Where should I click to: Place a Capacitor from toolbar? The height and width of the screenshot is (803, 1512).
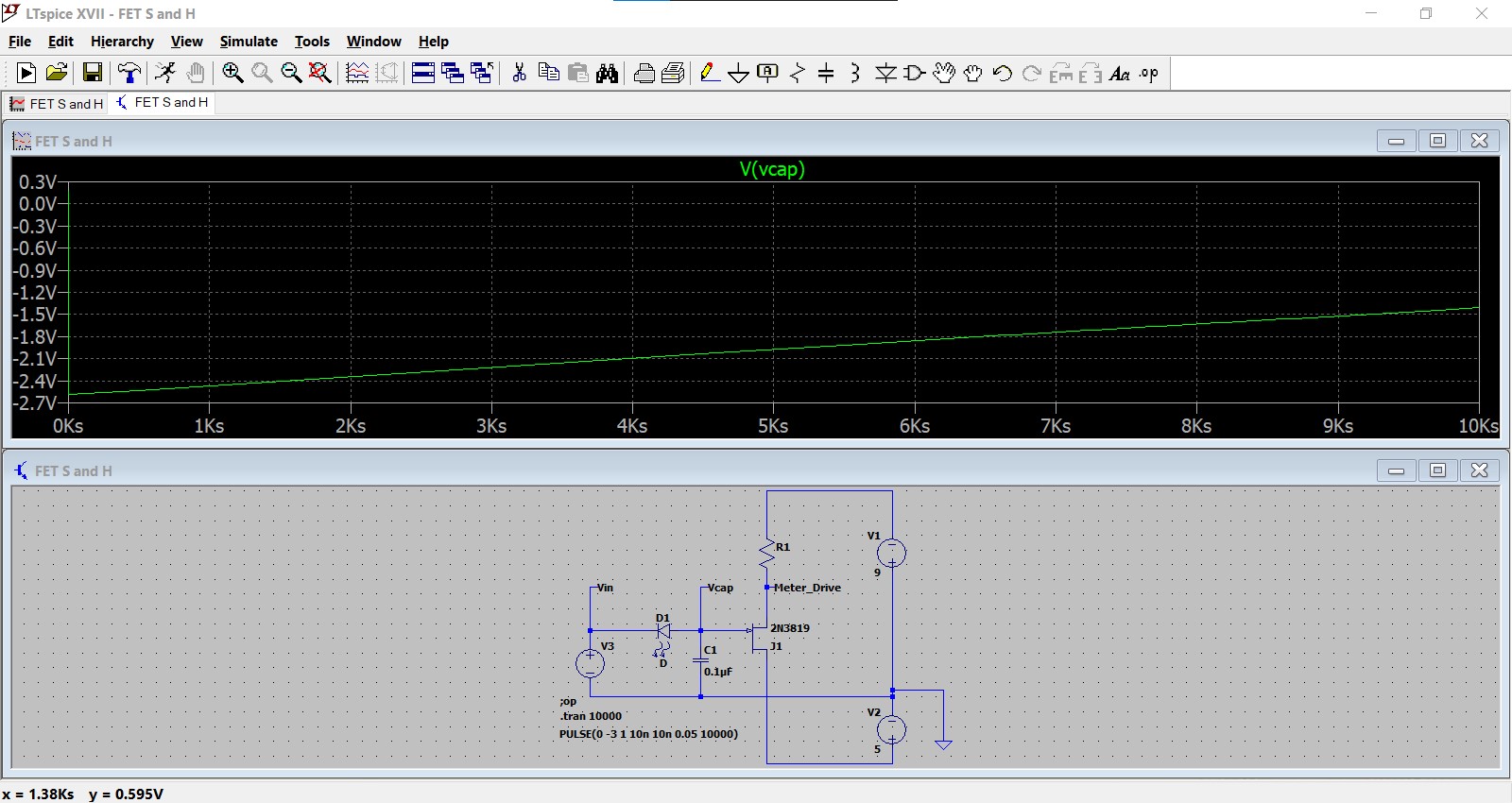point(826,73)
